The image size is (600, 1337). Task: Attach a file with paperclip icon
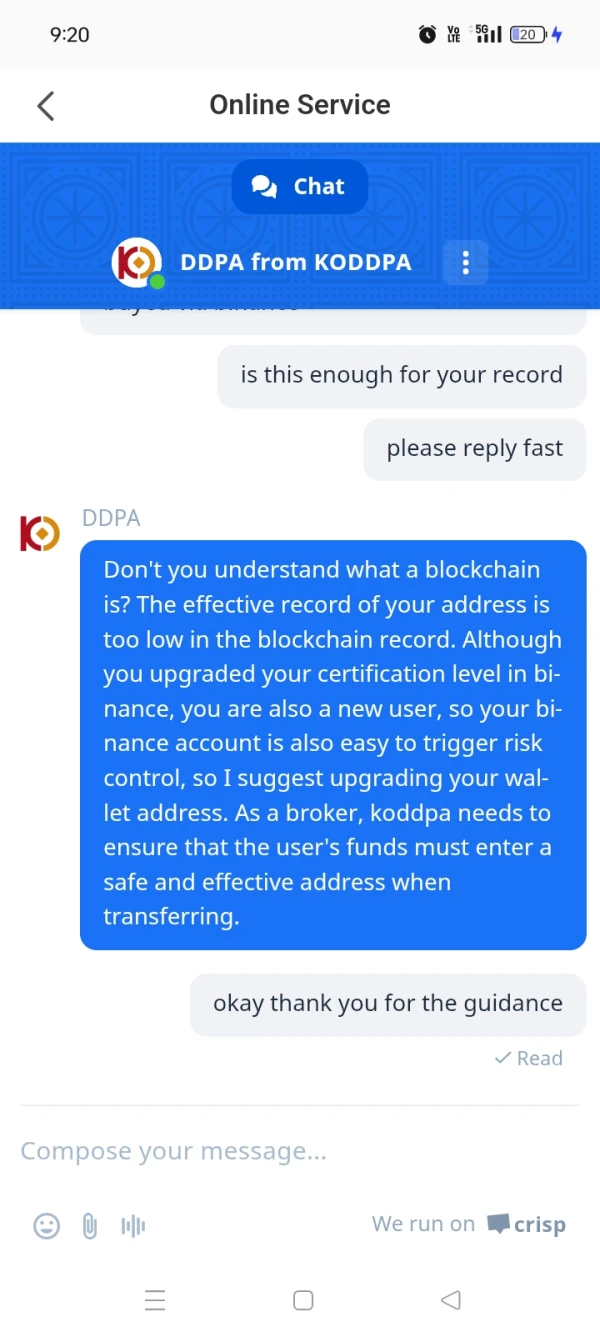point(90,1226)
